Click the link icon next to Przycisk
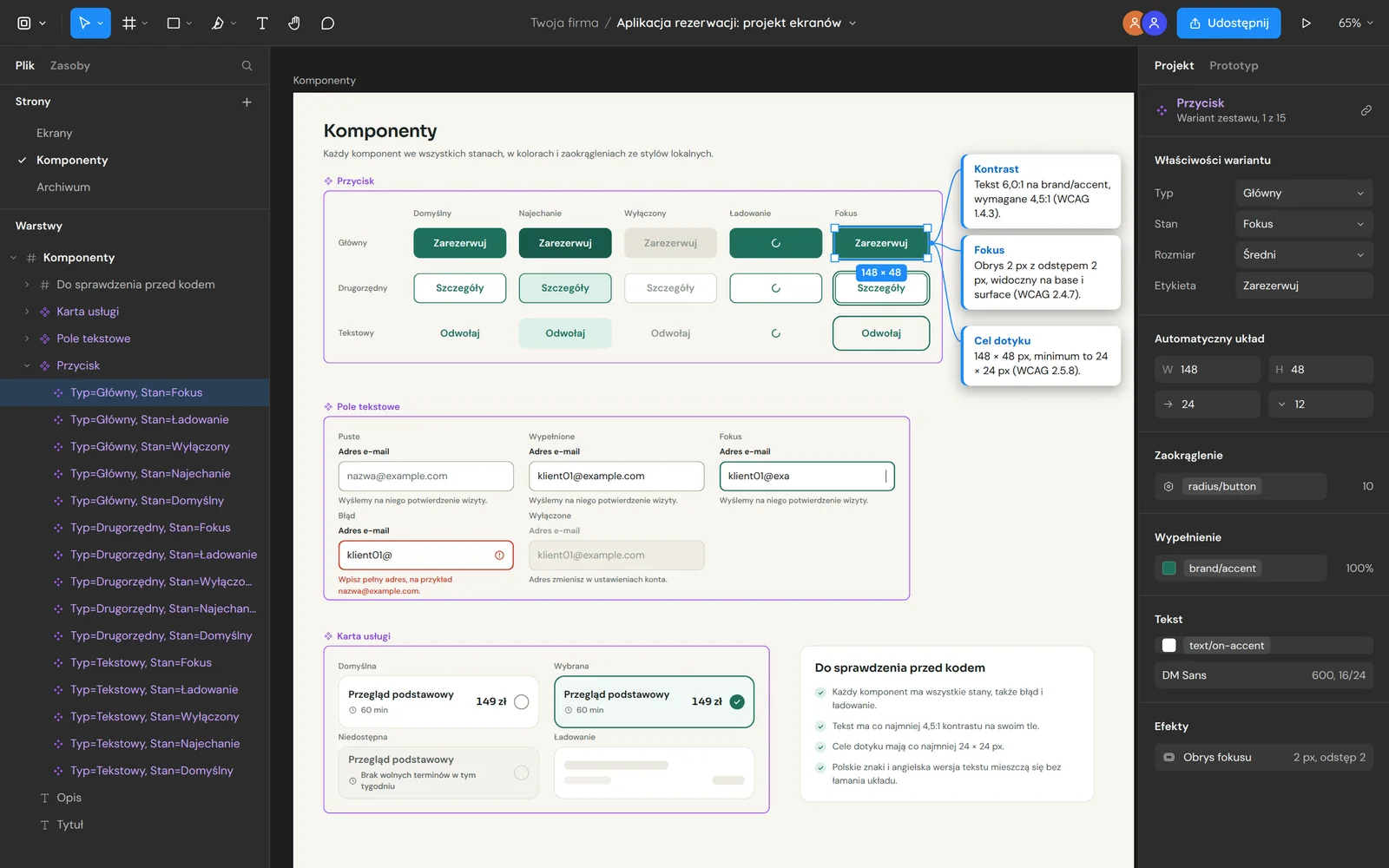Screen dimensions: 1389x868 pos(1366,110)
